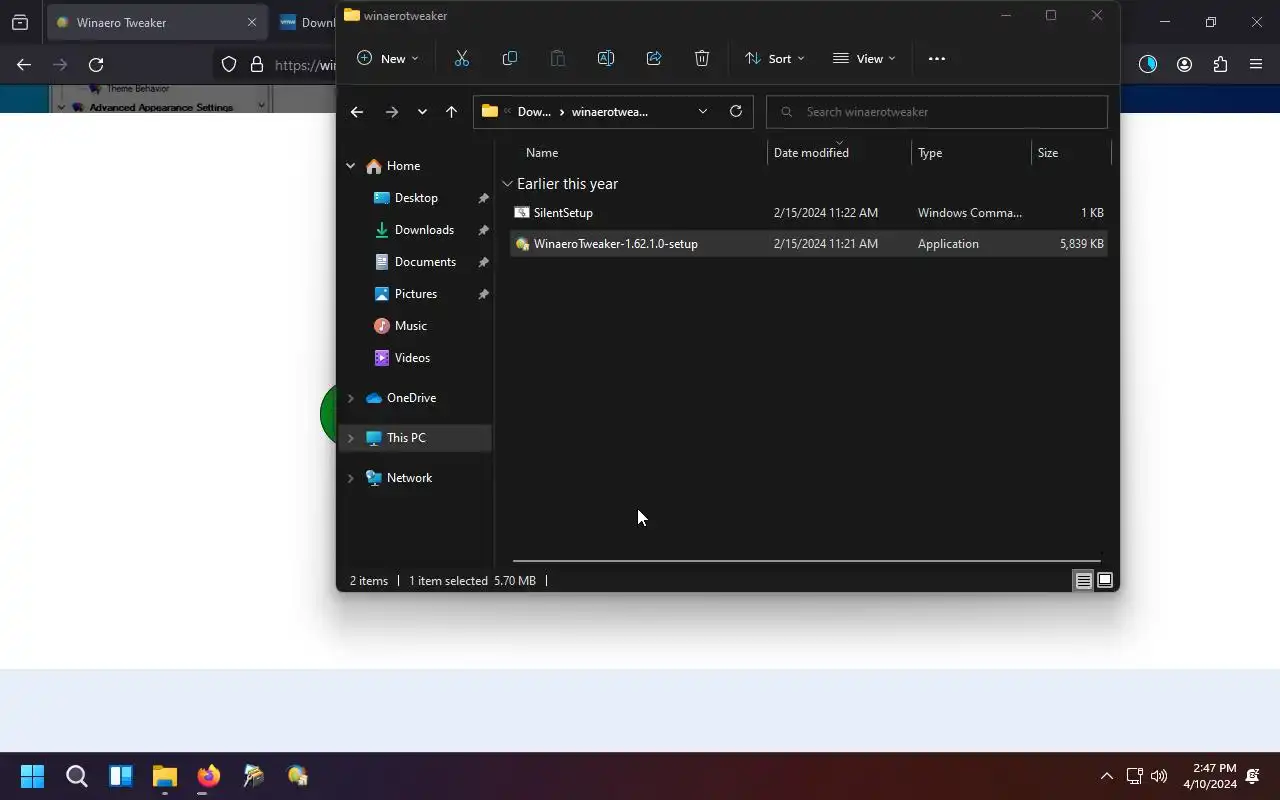The image size is (1280, 800).
Task: Open Pictures in navigation pane
Action: [x=416, y=294]
